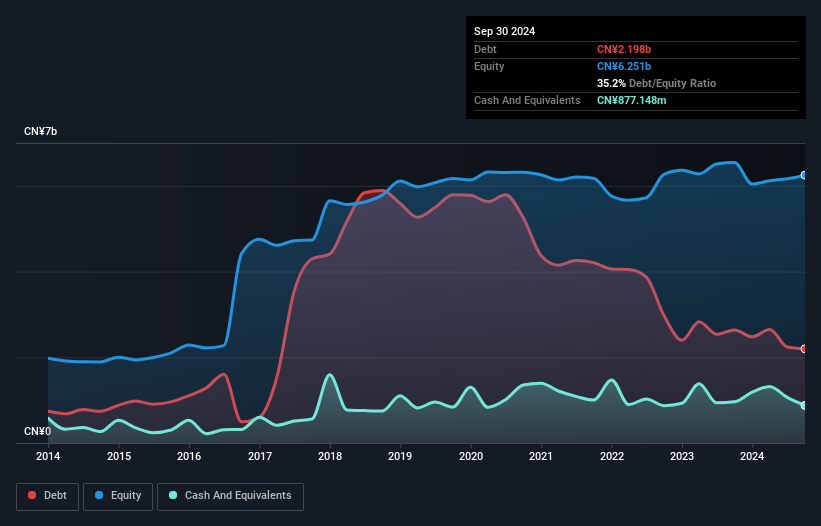Click the cash value CN¥877.148m
This screenshot has width=821, height=526.
coord(631,100)
